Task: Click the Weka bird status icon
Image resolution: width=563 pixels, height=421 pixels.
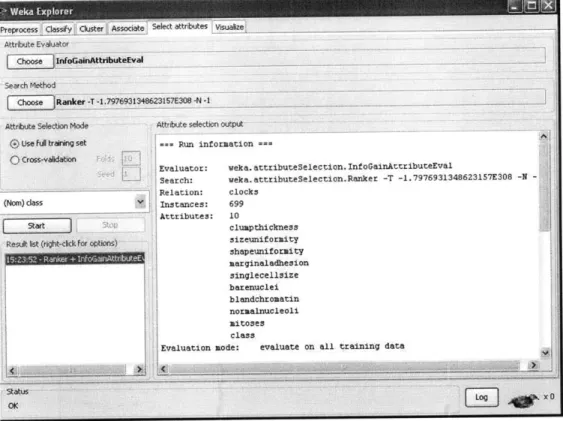Action: 524,400
